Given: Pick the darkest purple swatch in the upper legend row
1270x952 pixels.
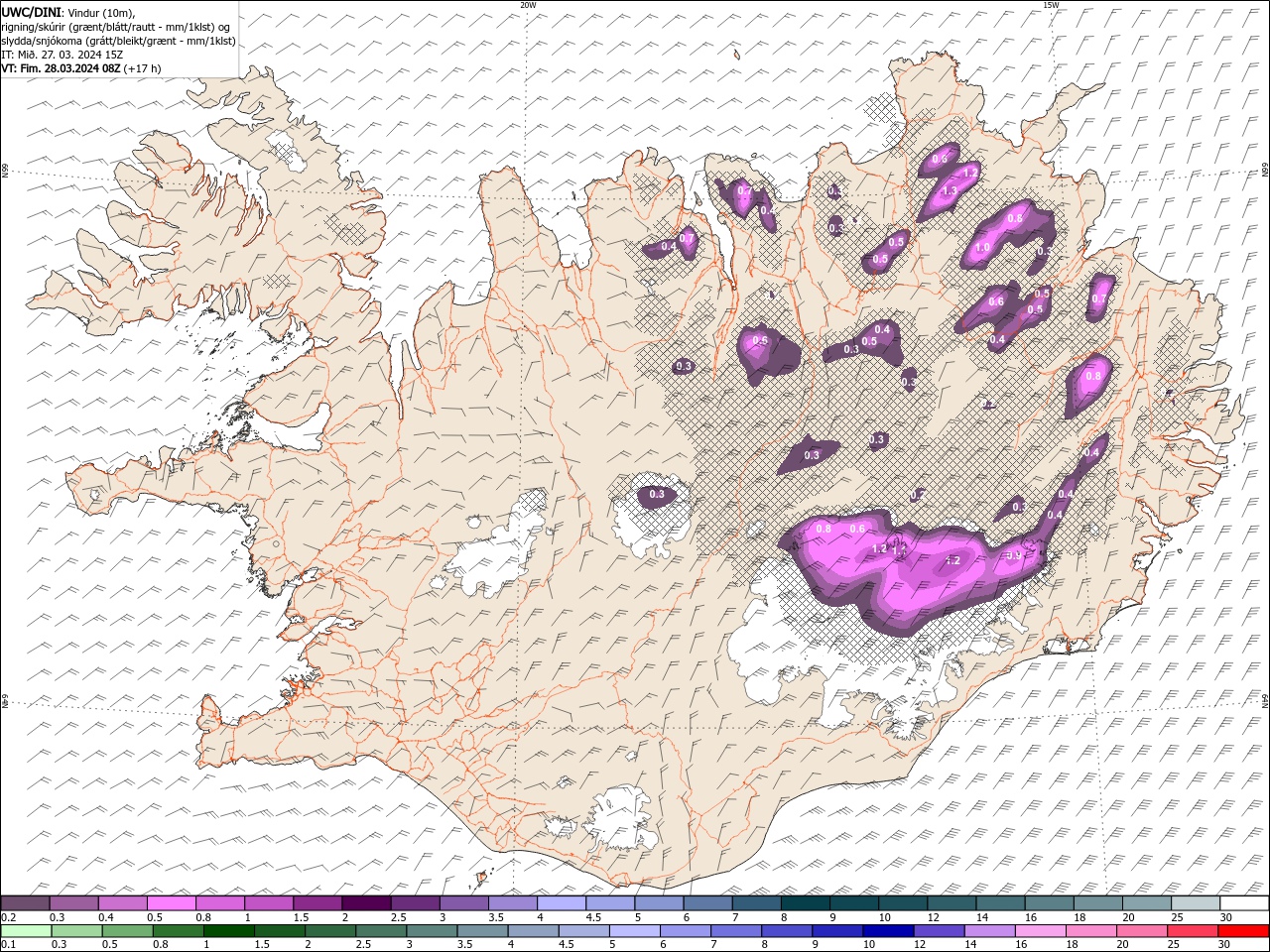Looking at the screenshot, I should coord(366,902).
